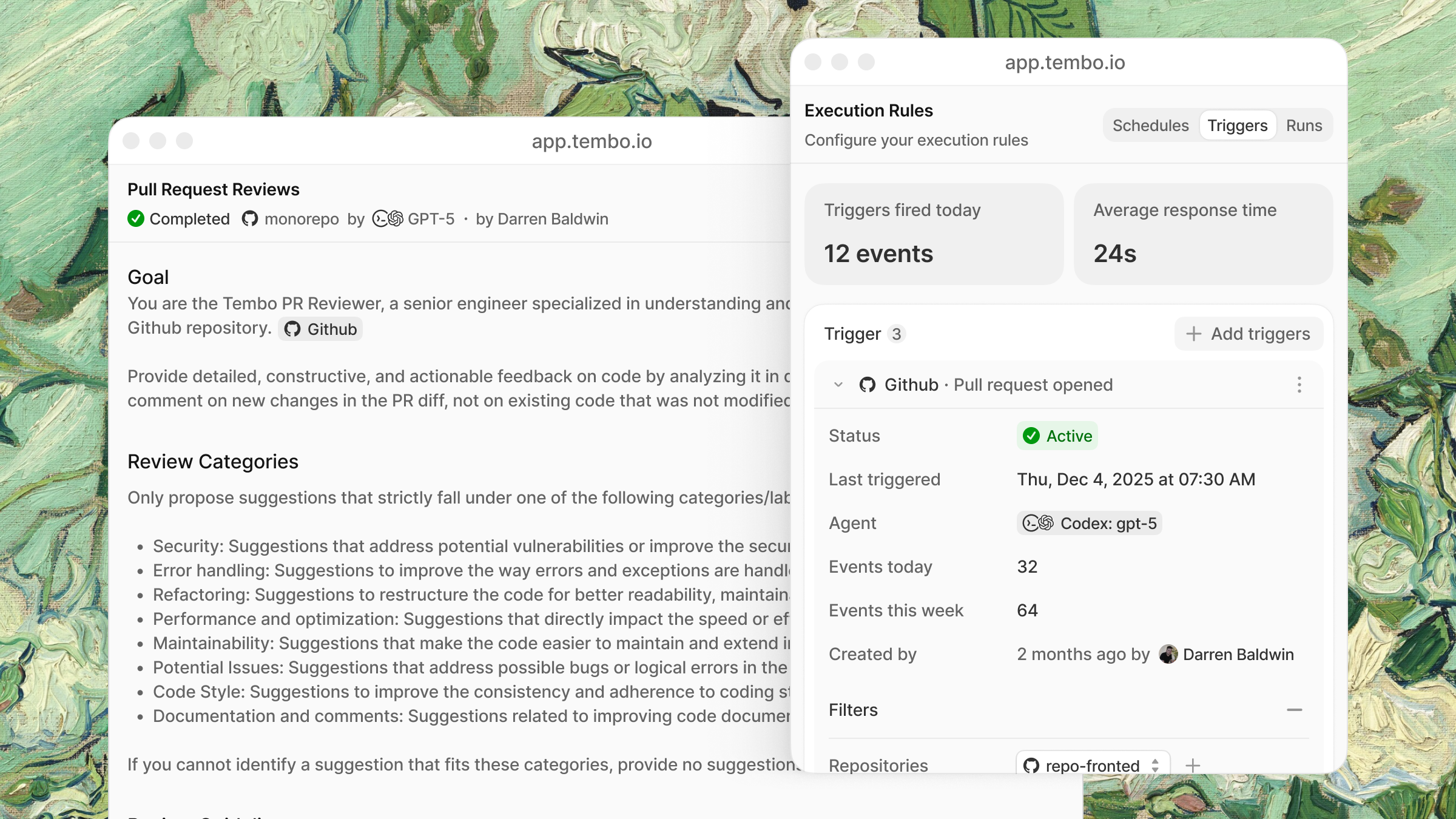Switch to the Runs tab

point(1304,126)
